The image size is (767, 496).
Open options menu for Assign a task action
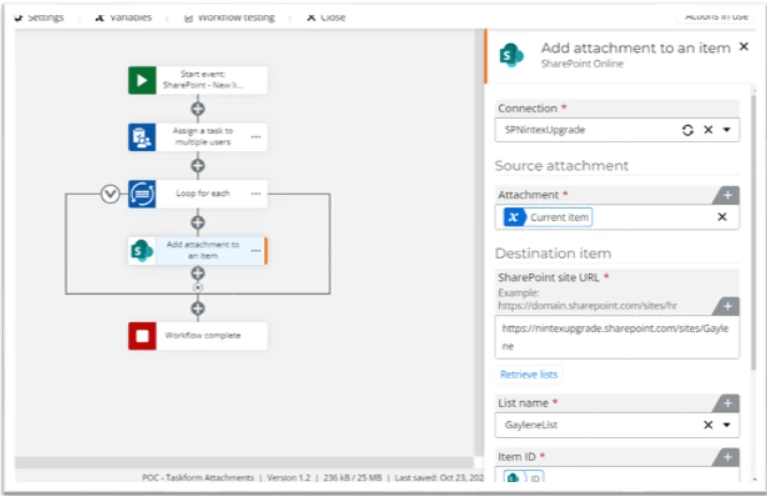point(256,137)
